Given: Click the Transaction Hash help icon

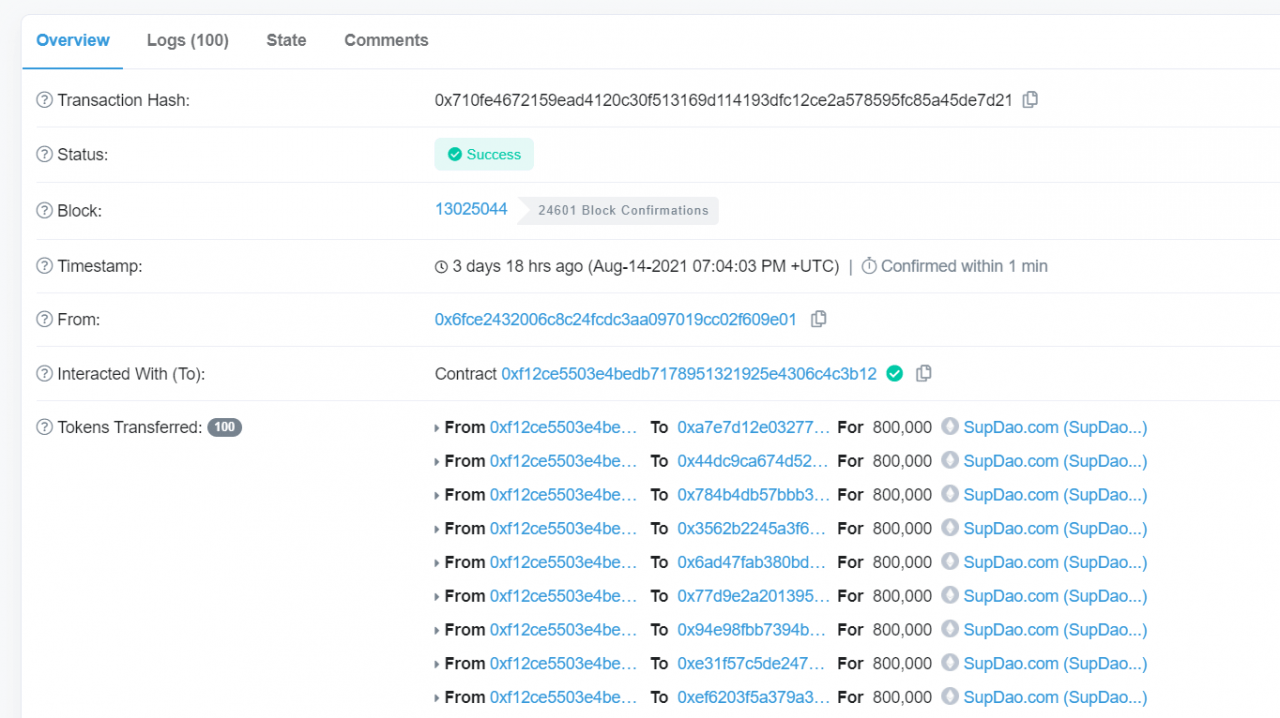Looking at the screenshot, I should (44, 99).
